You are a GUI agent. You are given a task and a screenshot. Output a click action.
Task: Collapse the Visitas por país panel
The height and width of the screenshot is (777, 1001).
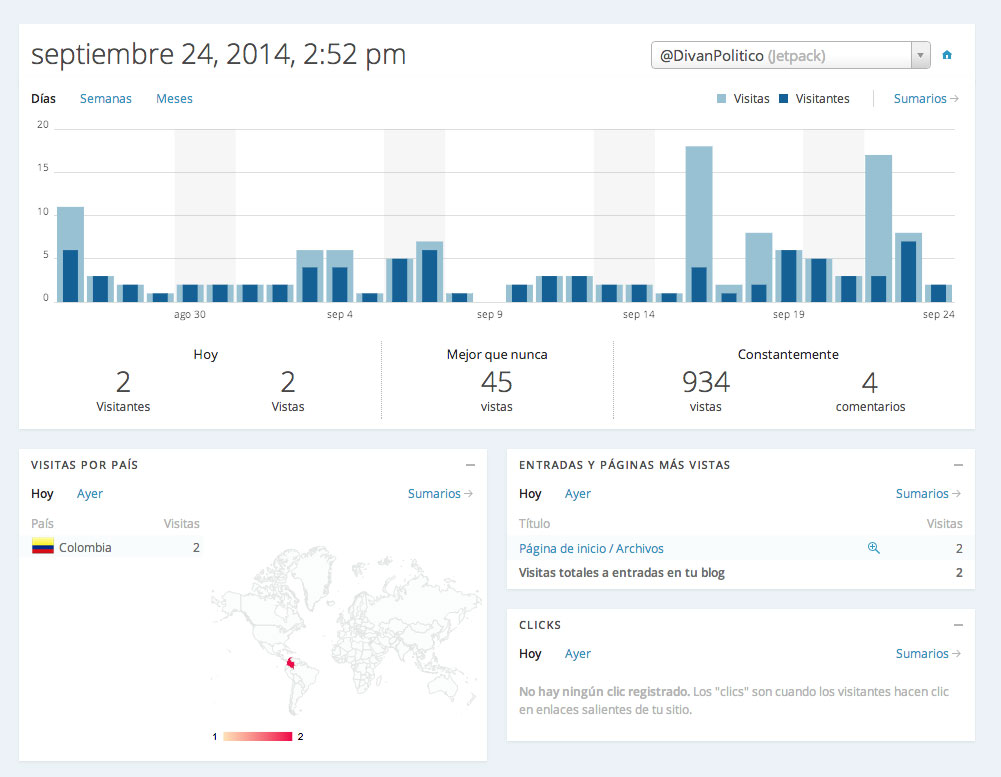point(470,465)
